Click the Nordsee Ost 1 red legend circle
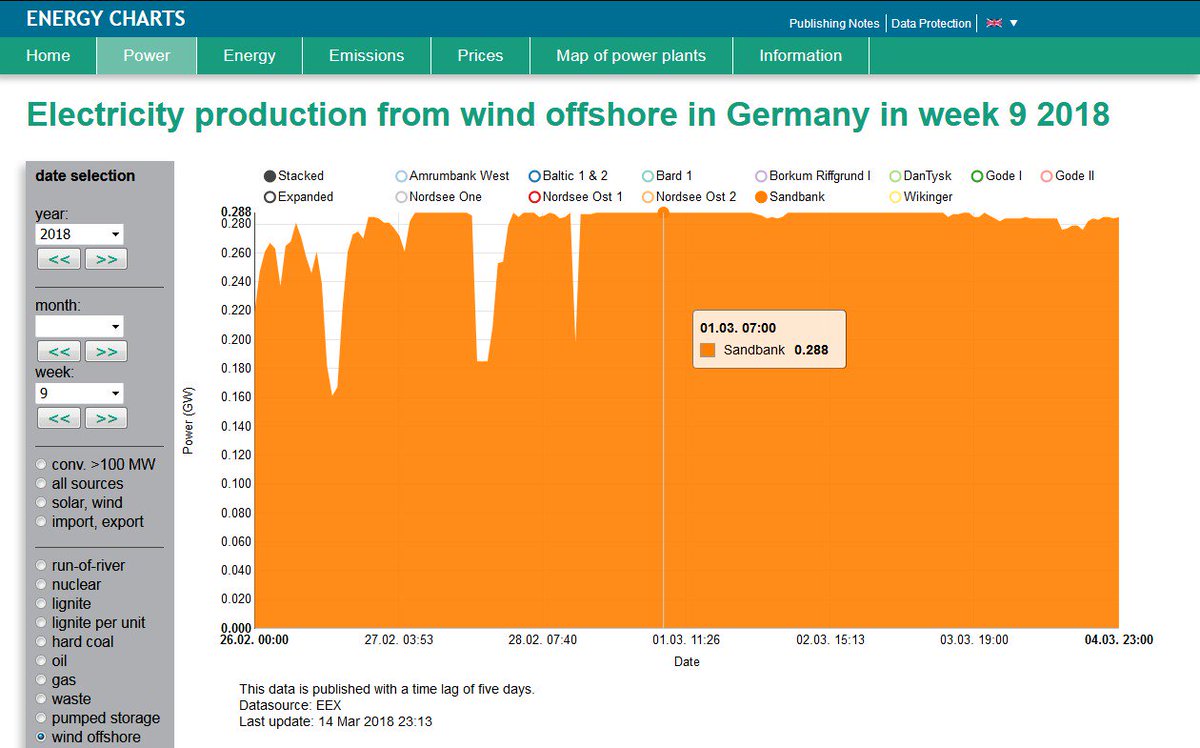This screenshot has width=1200, height=748. point(532,197)
